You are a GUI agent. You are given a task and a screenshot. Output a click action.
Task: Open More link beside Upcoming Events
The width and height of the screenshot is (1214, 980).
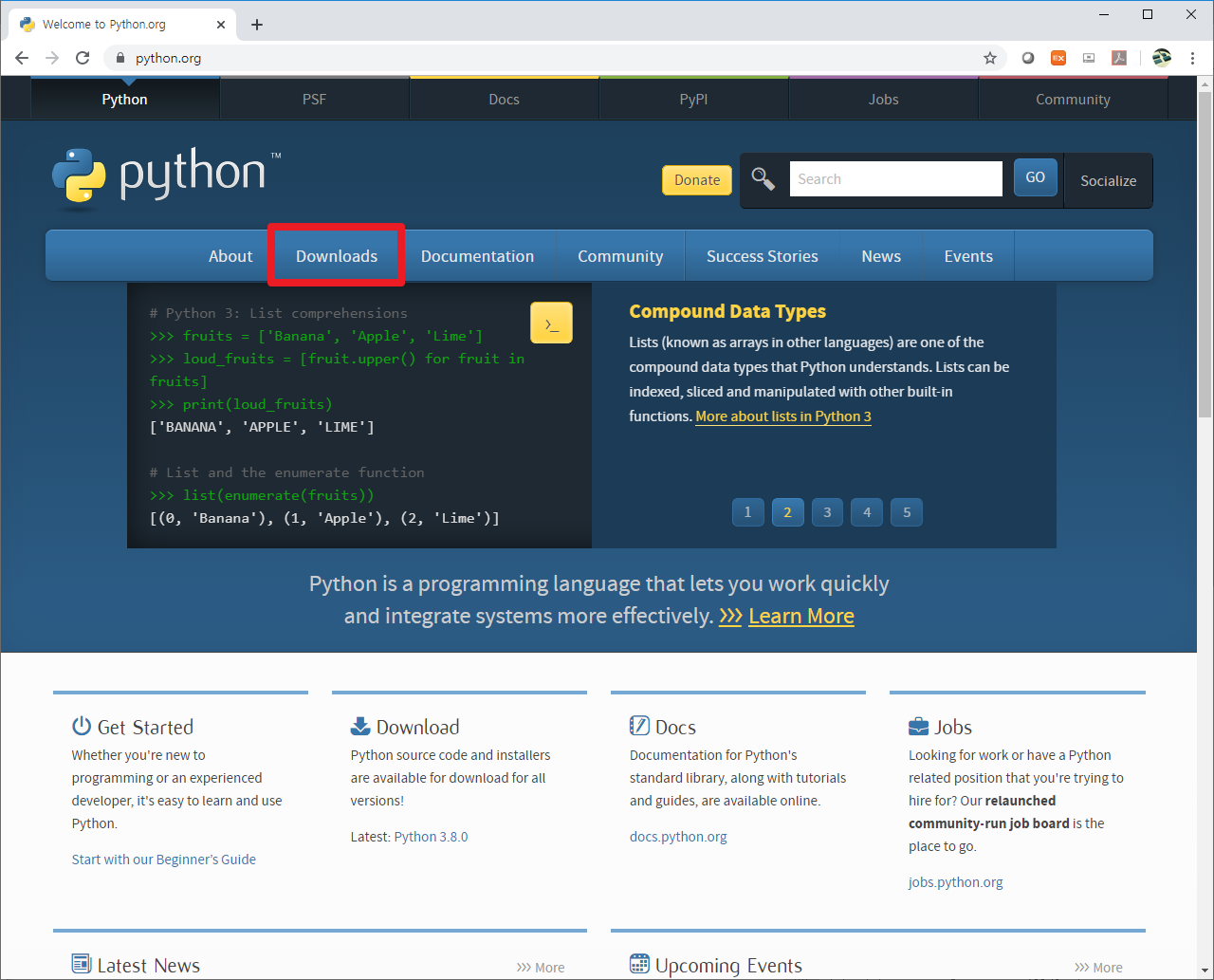click(x=1098, y=968)
